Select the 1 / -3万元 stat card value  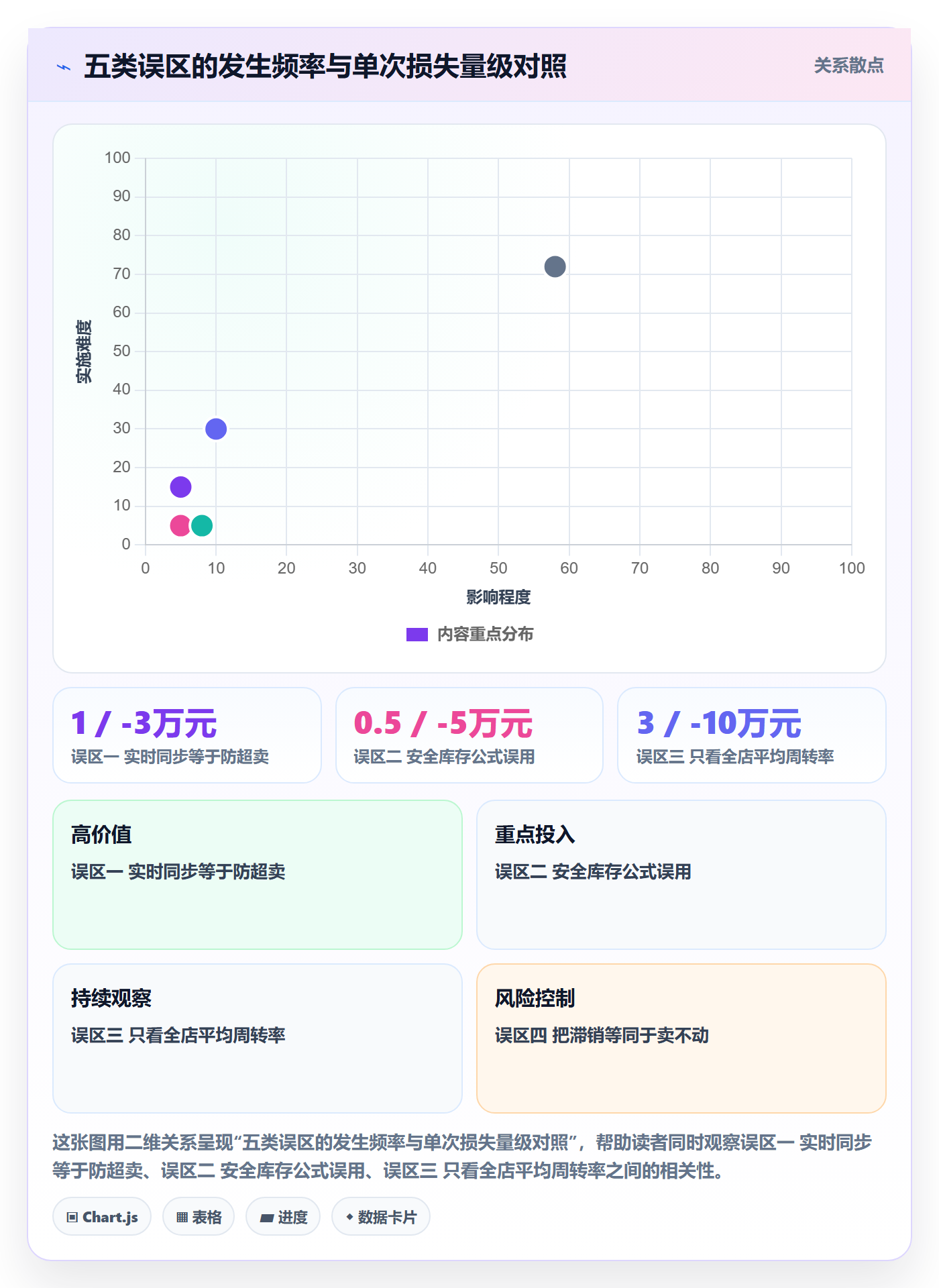click(144, 723)
